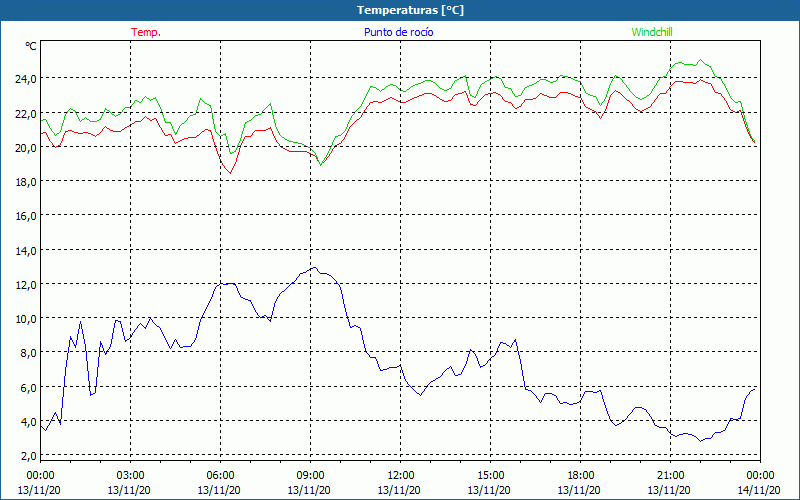Click the '09:00' time axis label

(x=310, y=476)
